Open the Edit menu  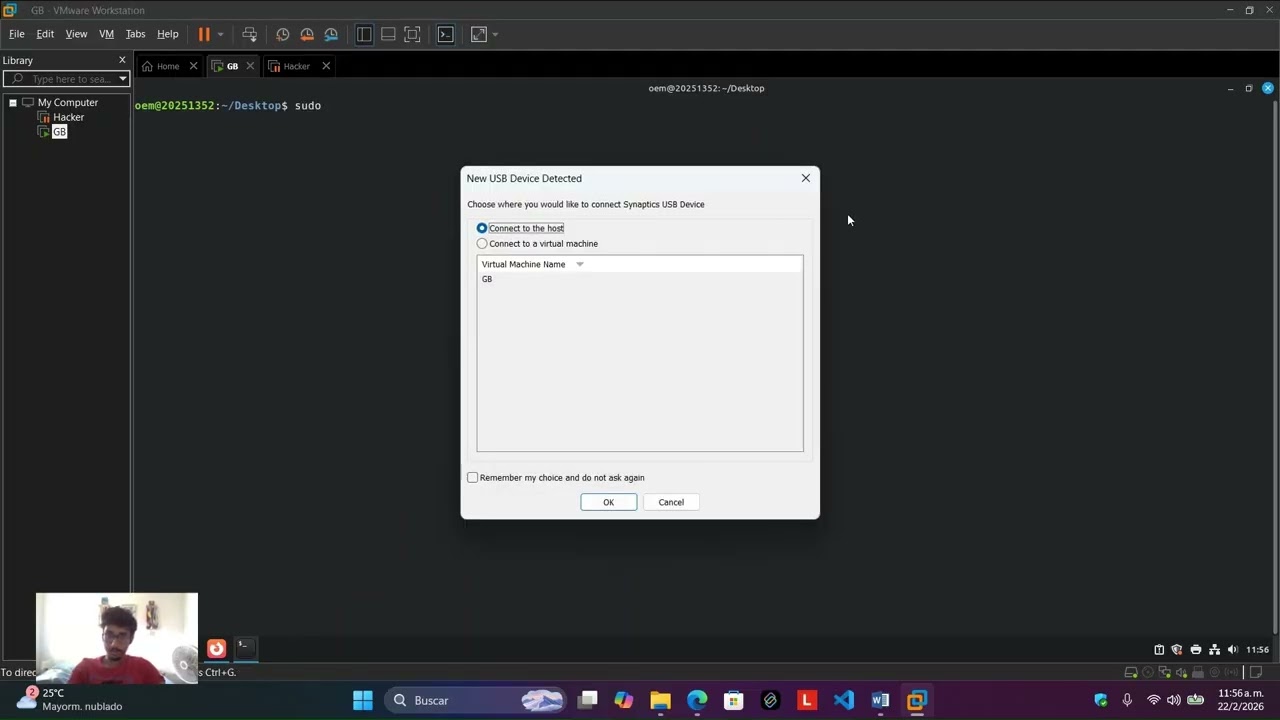[46, 34]
